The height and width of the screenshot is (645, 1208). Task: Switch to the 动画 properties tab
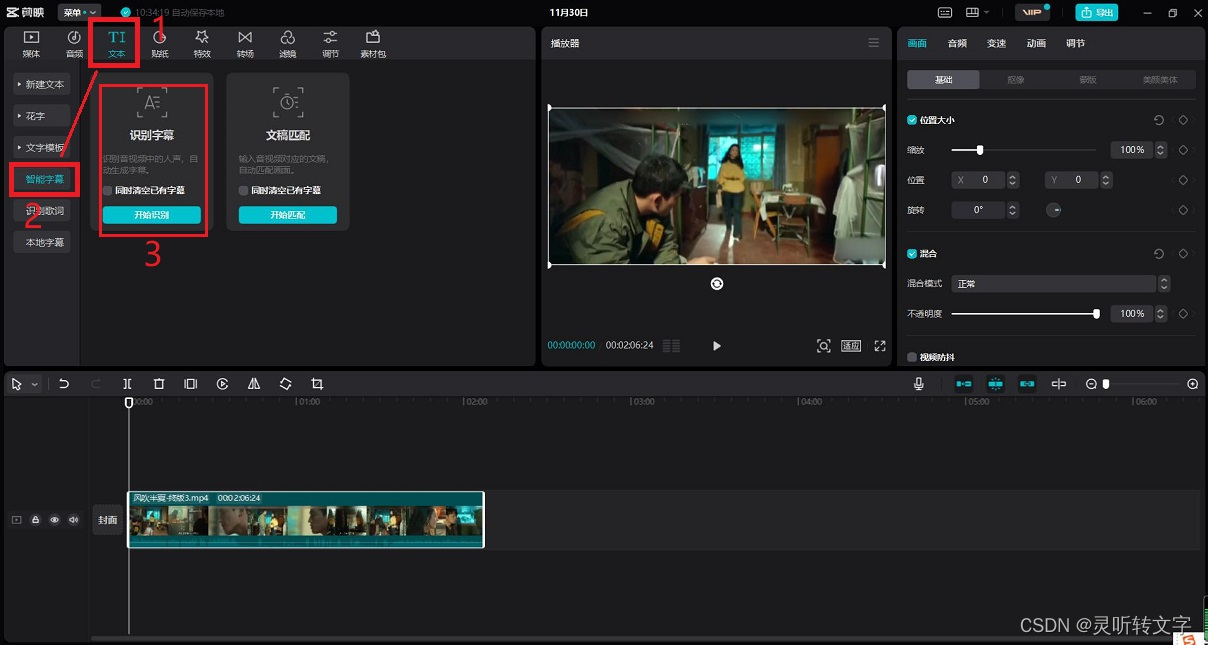tap(1036, 43)
